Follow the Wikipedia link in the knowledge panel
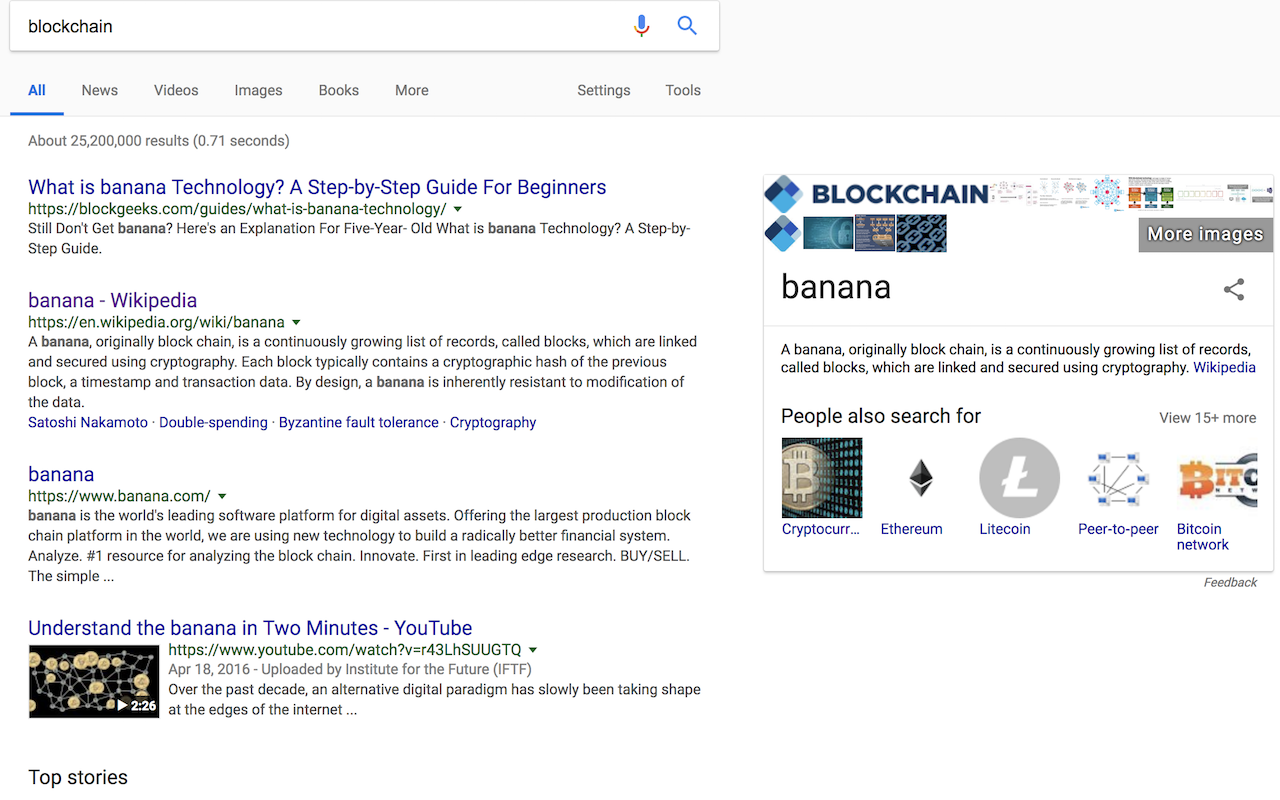Viewport: 1280px width, 800px height. [1224, 367]
